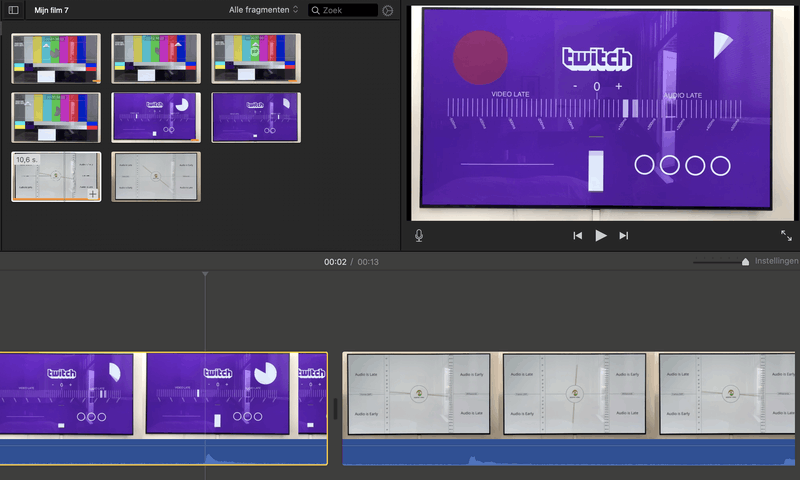Screen dimensions: 800x480
Task: Skip to the previous clip
Action: point(577,236)
